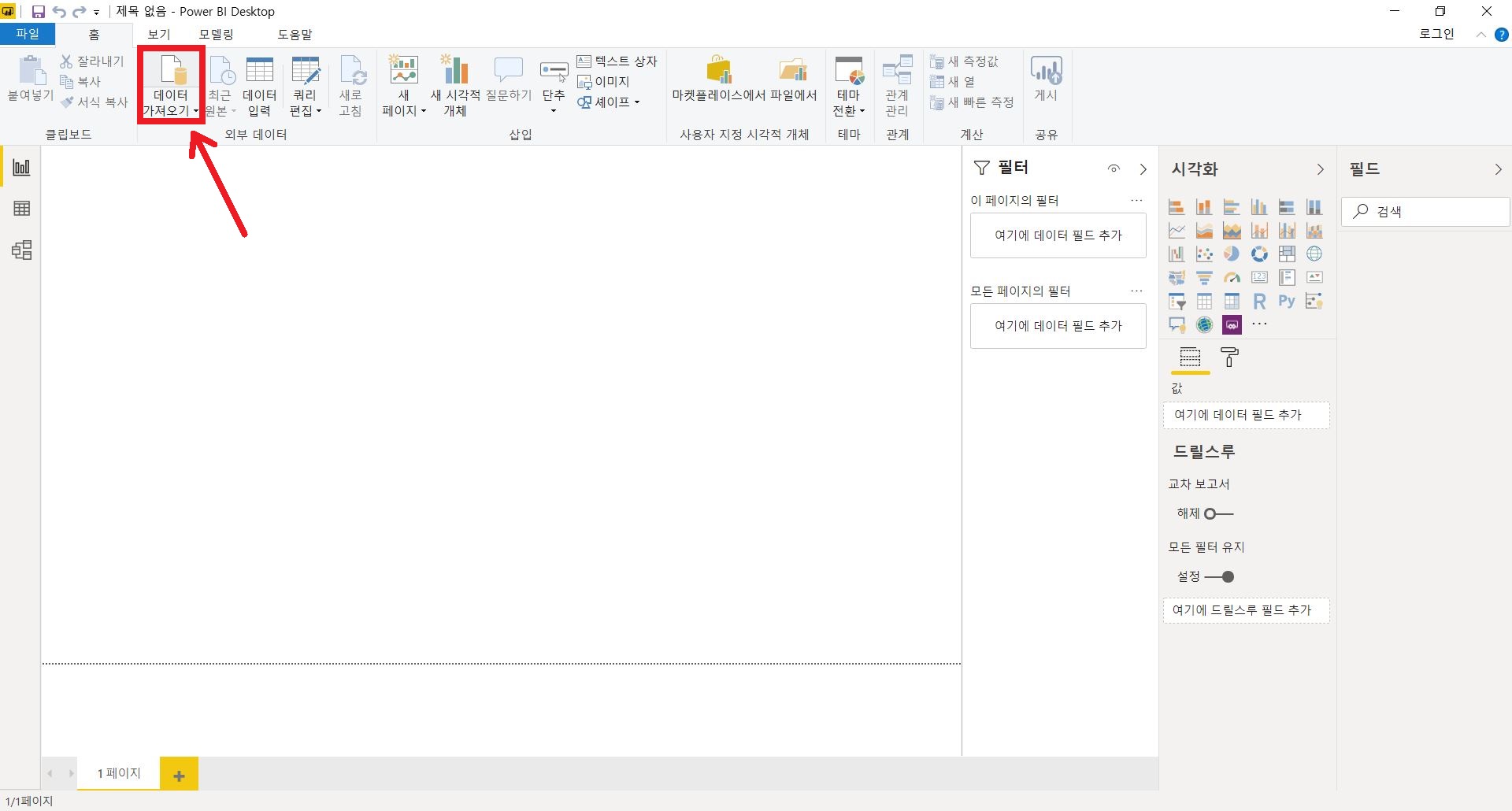Switch to Data view in the left sidebar
Viewport: 1512px width, 811px height.
point(21,209)
